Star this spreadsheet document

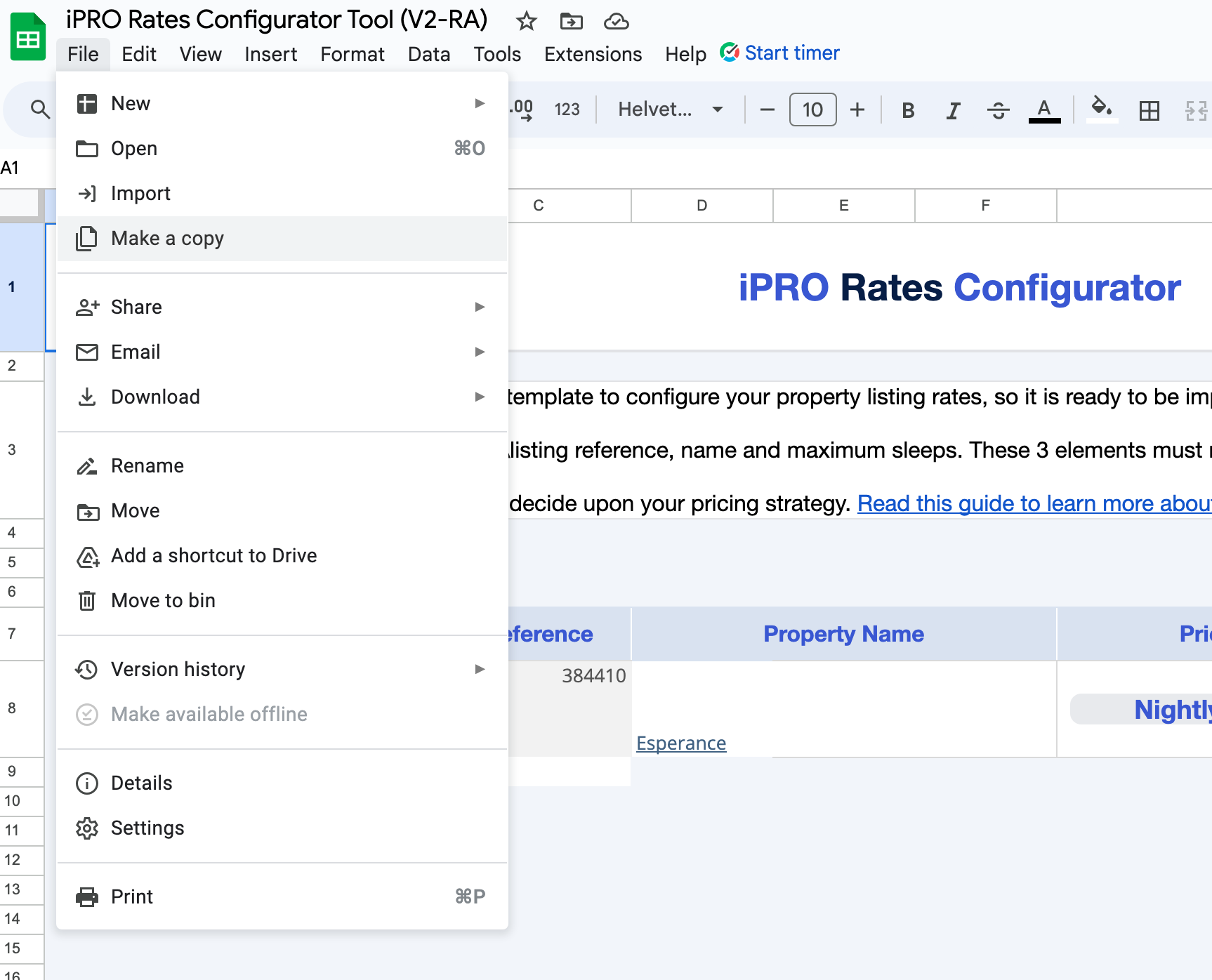click(526, 21)
